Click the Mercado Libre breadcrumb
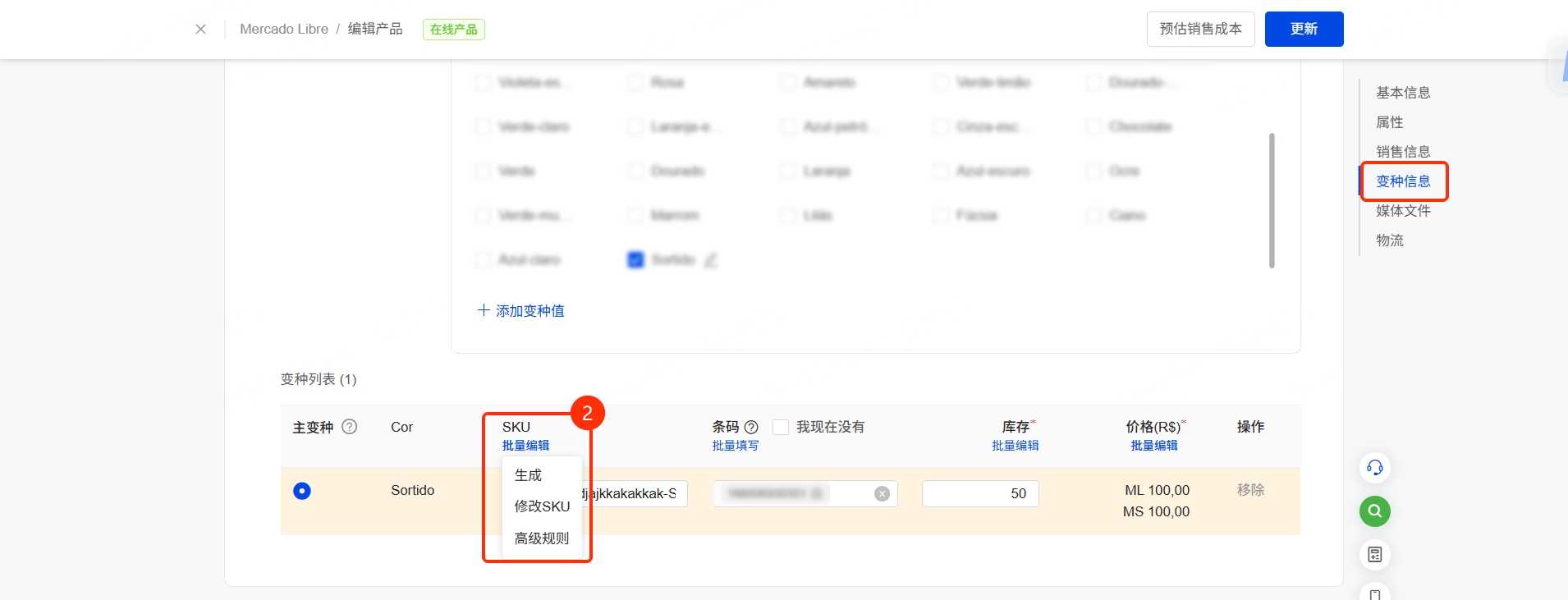 click(284, 29)
